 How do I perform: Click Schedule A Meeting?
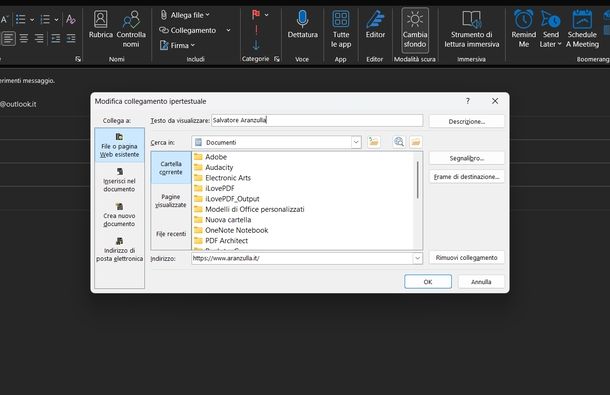tap(582, 28)
